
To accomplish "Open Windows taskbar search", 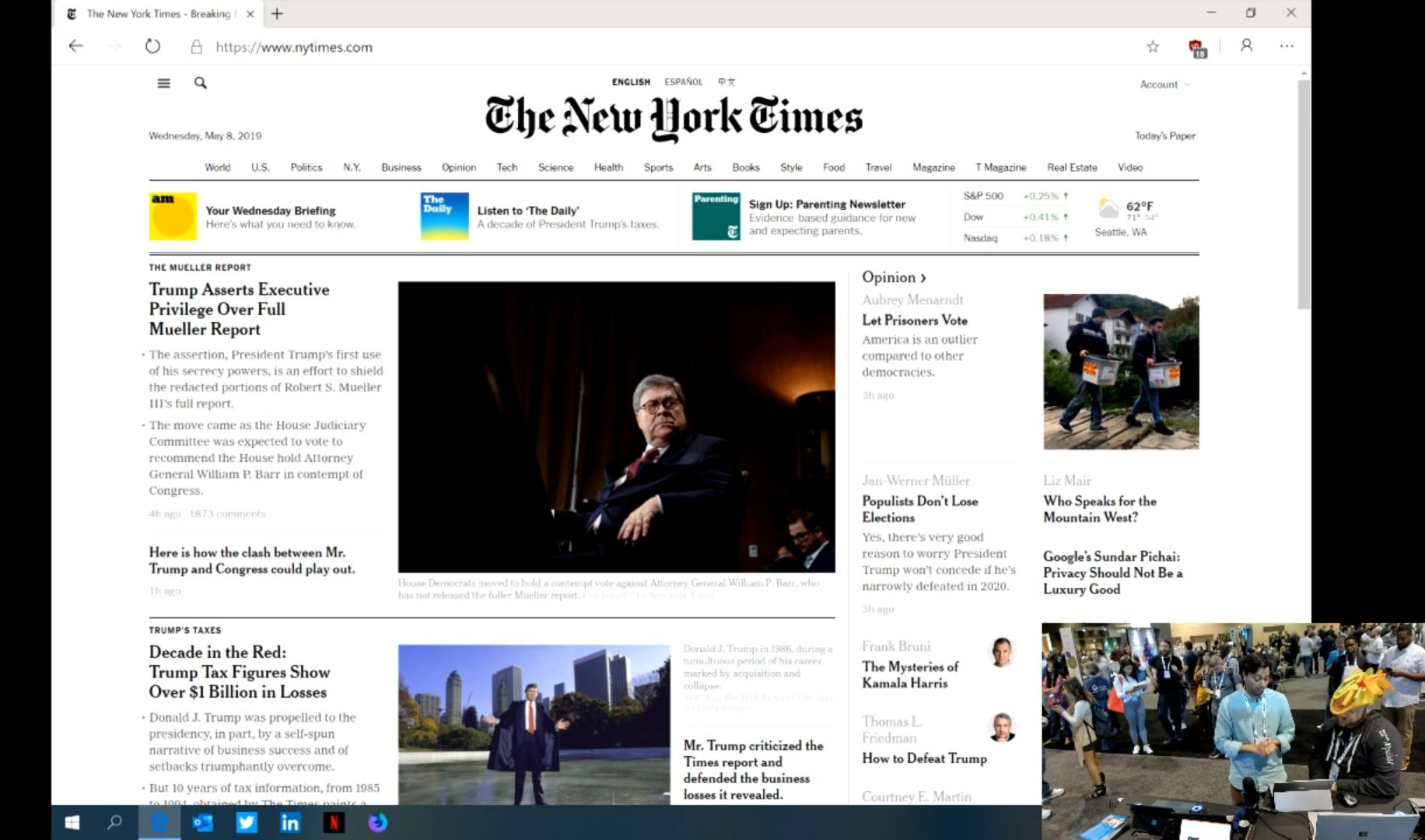I will coord(114,822).
